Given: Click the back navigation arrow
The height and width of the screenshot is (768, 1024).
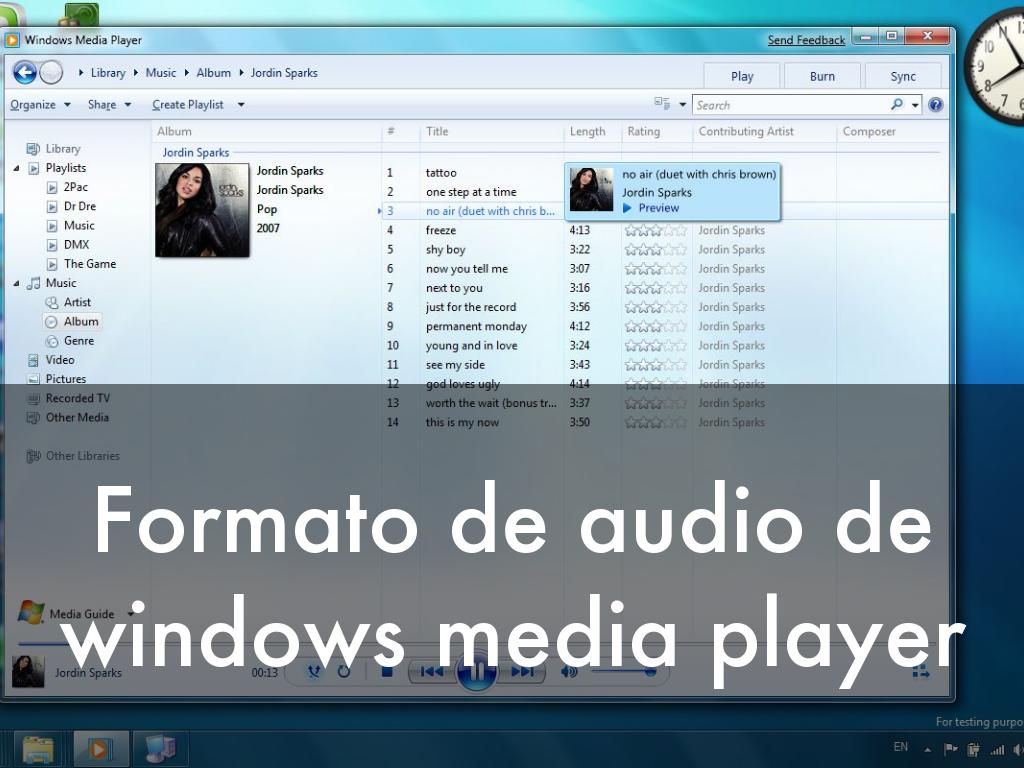Looking at the screenshot, I should (24, 73).
